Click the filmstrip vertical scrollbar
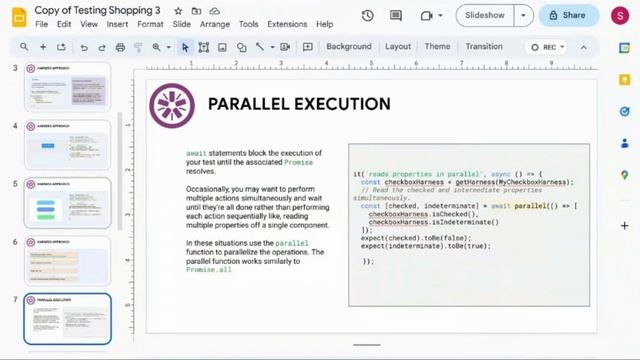This screenshot has width=640, height=360. tap(120, 171)
